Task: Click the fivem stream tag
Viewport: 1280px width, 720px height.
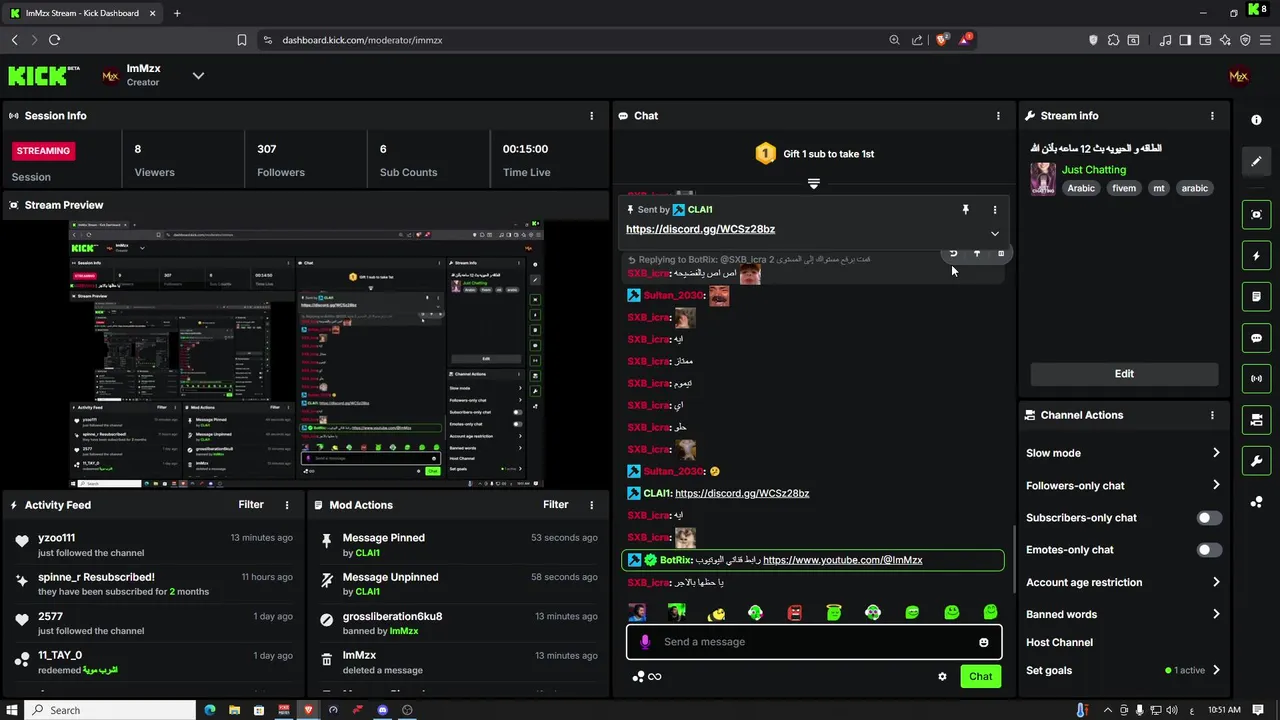Action: (x=1124, y=188)
